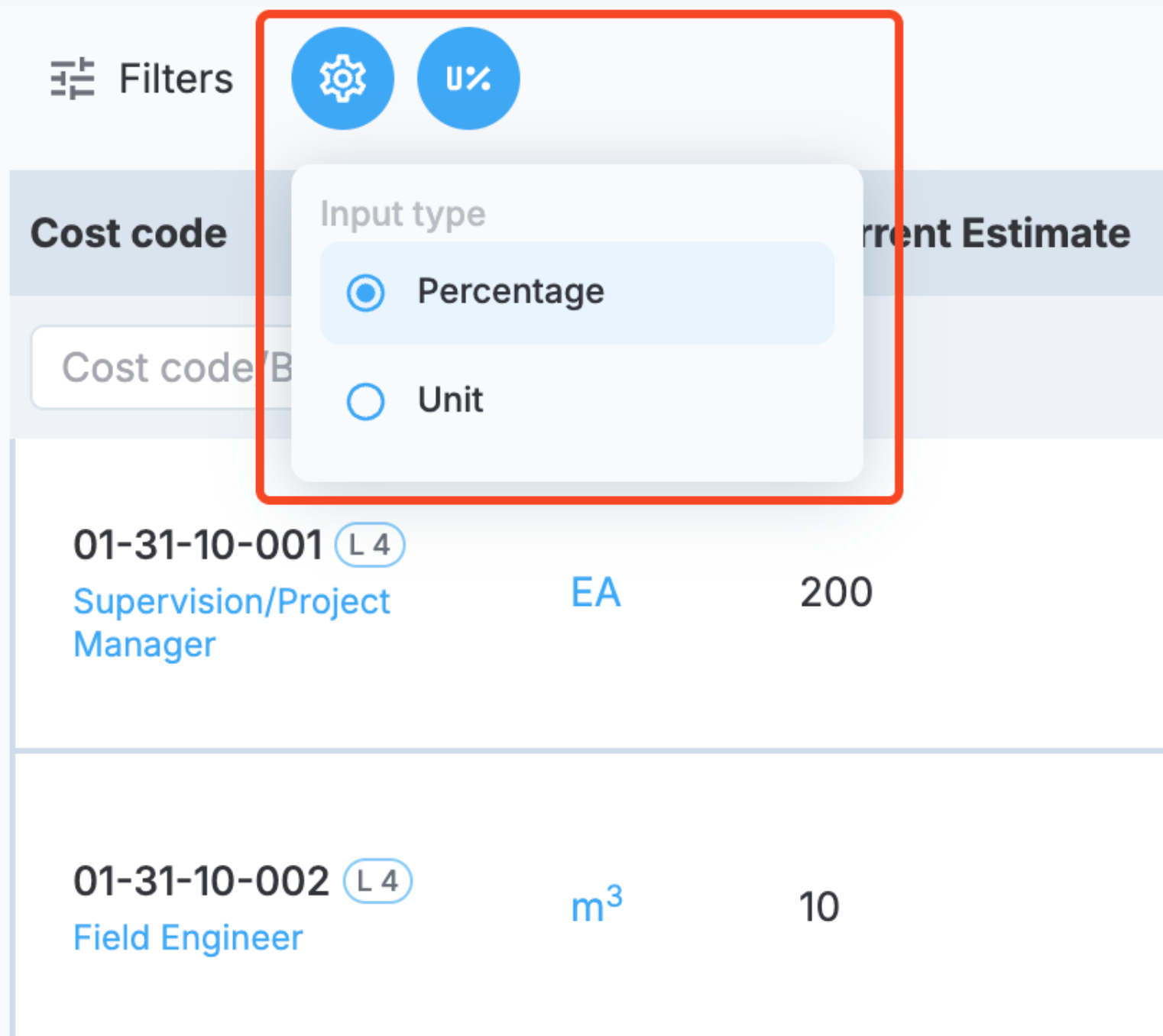The image size is (1163, 1036).
Task: Click the 200 estimate value
Action: click(836, 593)
